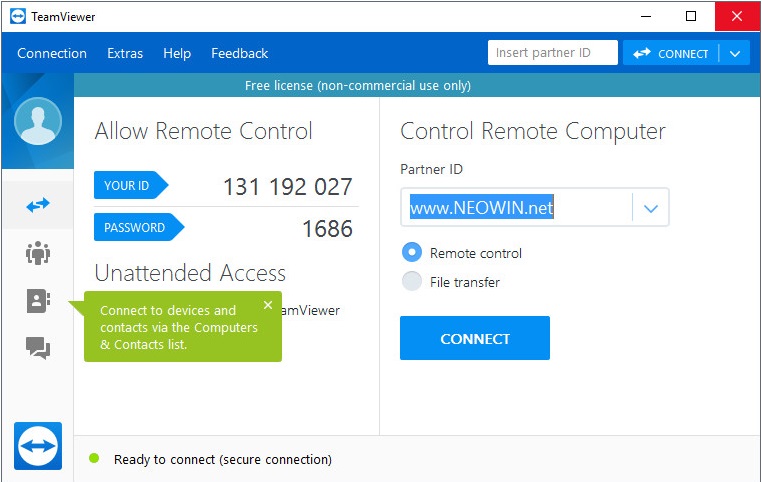Open the Chat sidebar icon

[x=37, y=348]
